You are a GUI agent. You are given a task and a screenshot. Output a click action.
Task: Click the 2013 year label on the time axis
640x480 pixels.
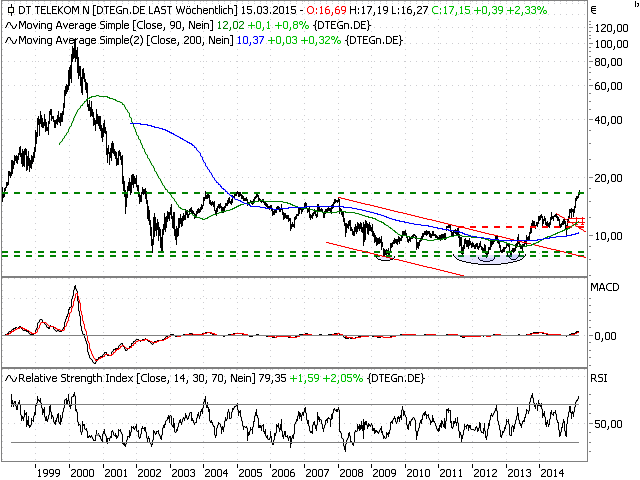coord(519,473)
